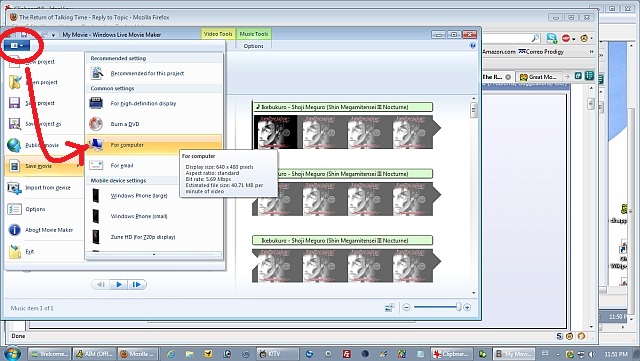
Task: Click the Open project folder icon
Action: (15, 82)
